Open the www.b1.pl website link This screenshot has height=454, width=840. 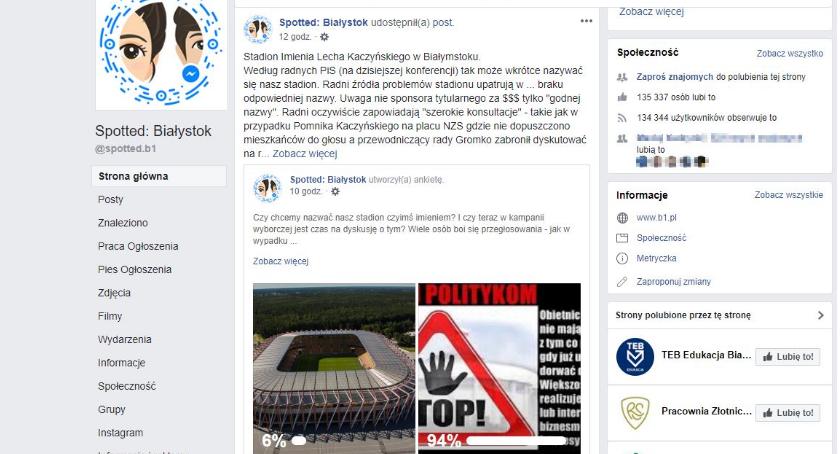[x=656, y=218]
